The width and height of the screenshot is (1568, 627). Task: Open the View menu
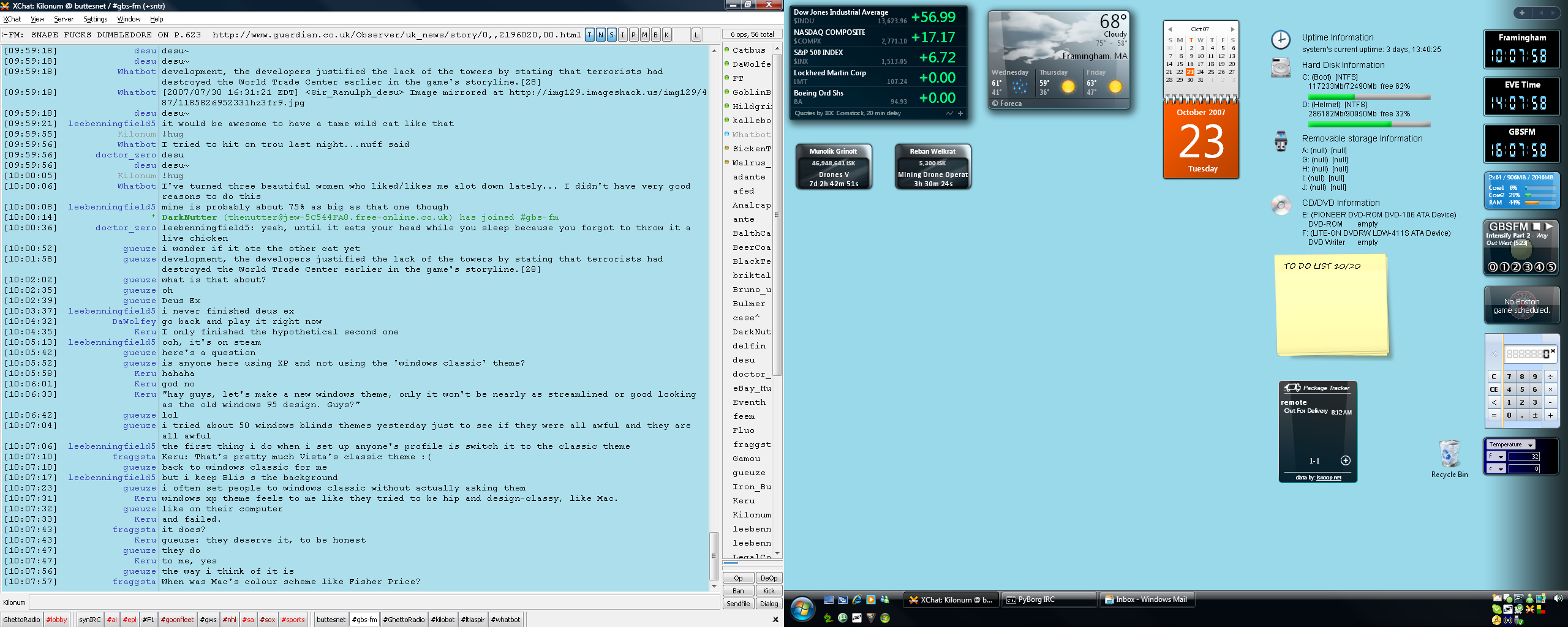[x=38, y=19]
